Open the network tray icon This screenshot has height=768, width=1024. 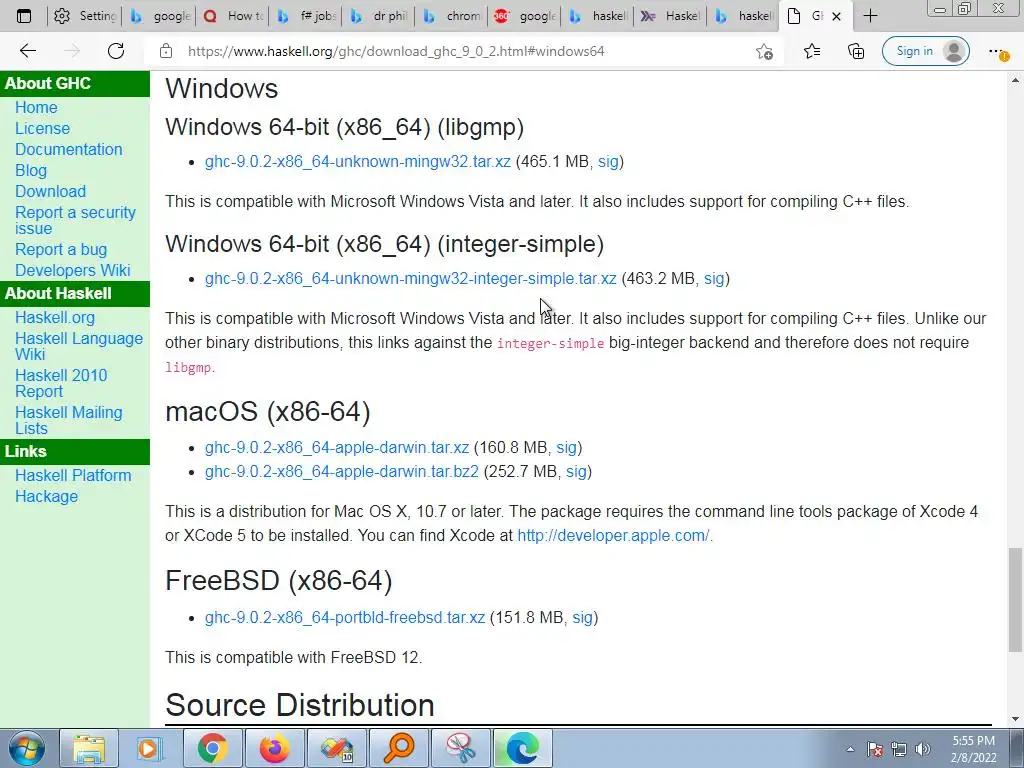pyautogui.click(x=899, y=750)
